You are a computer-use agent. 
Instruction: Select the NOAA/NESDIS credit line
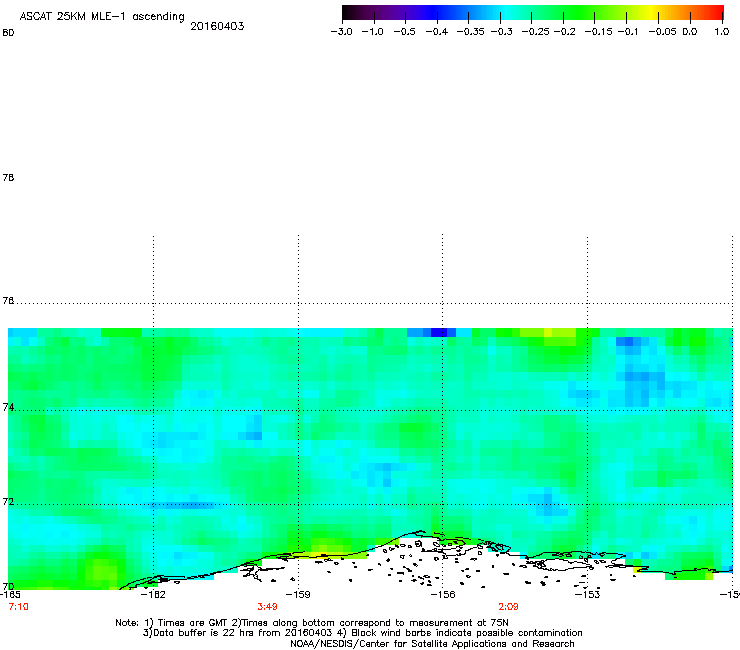coord(432,644)
